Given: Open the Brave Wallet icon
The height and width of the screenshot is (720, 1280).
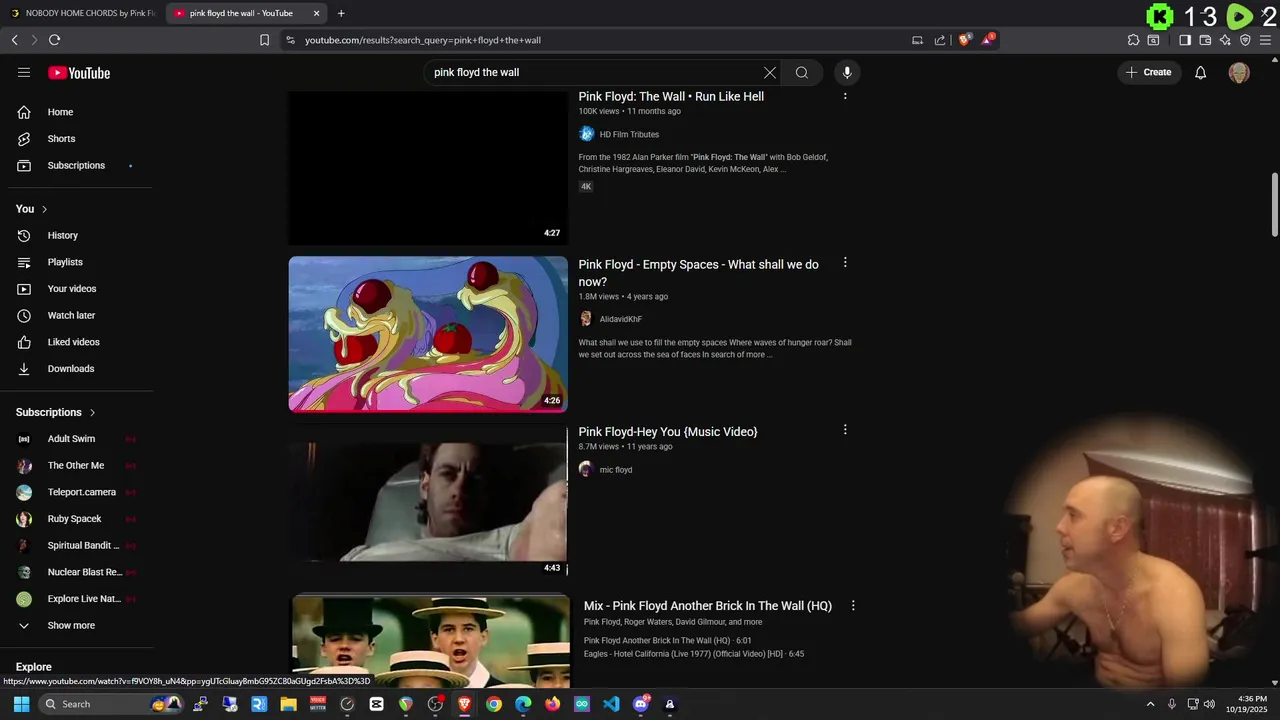Looking at the screenshot, I should tap(1205, 40).
